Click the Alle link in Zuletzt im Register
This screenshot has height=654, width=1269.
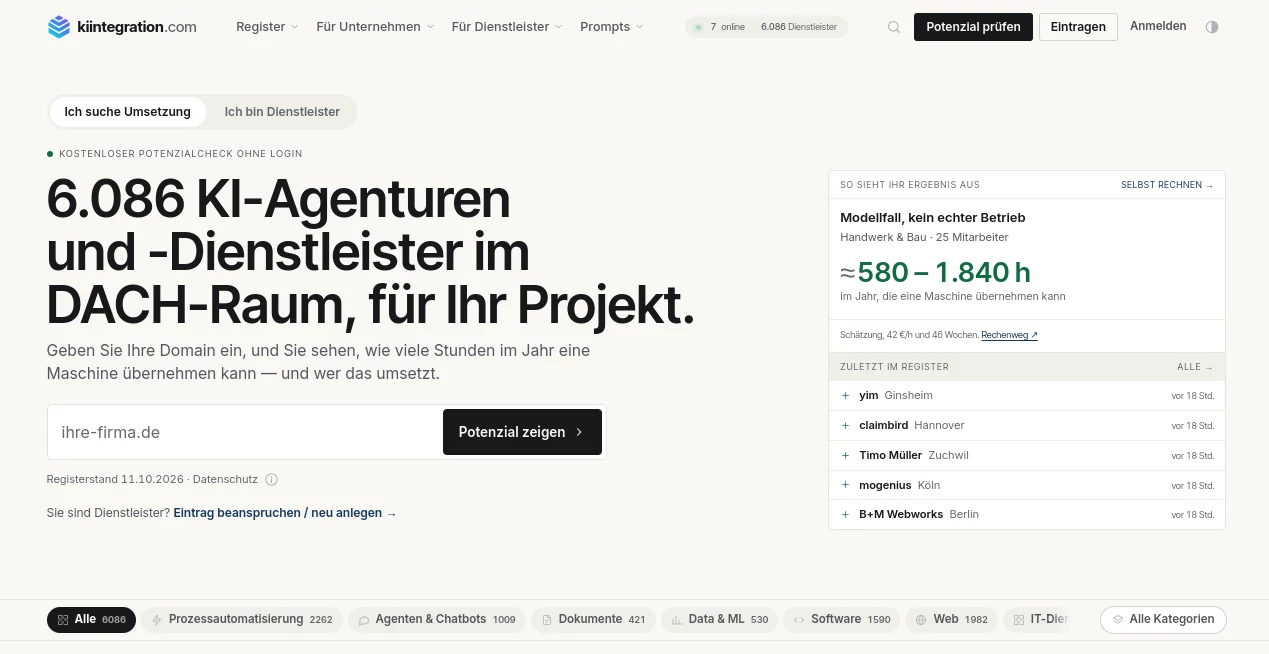click(1195, 367)
